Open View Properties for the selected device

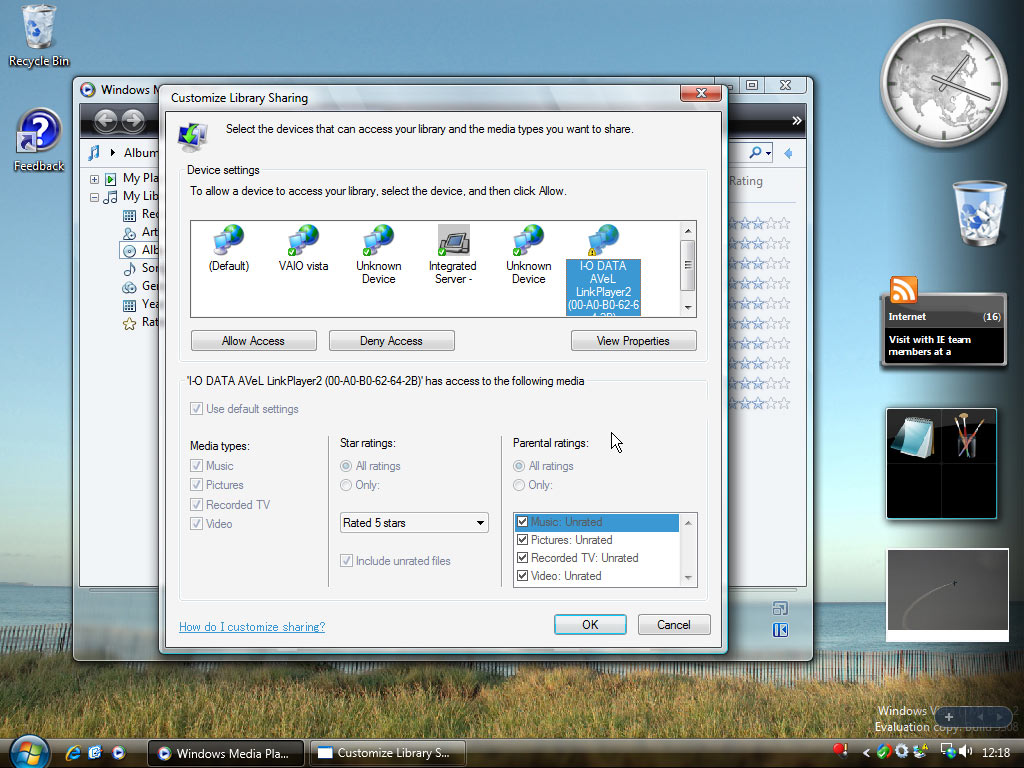(633, 341)
